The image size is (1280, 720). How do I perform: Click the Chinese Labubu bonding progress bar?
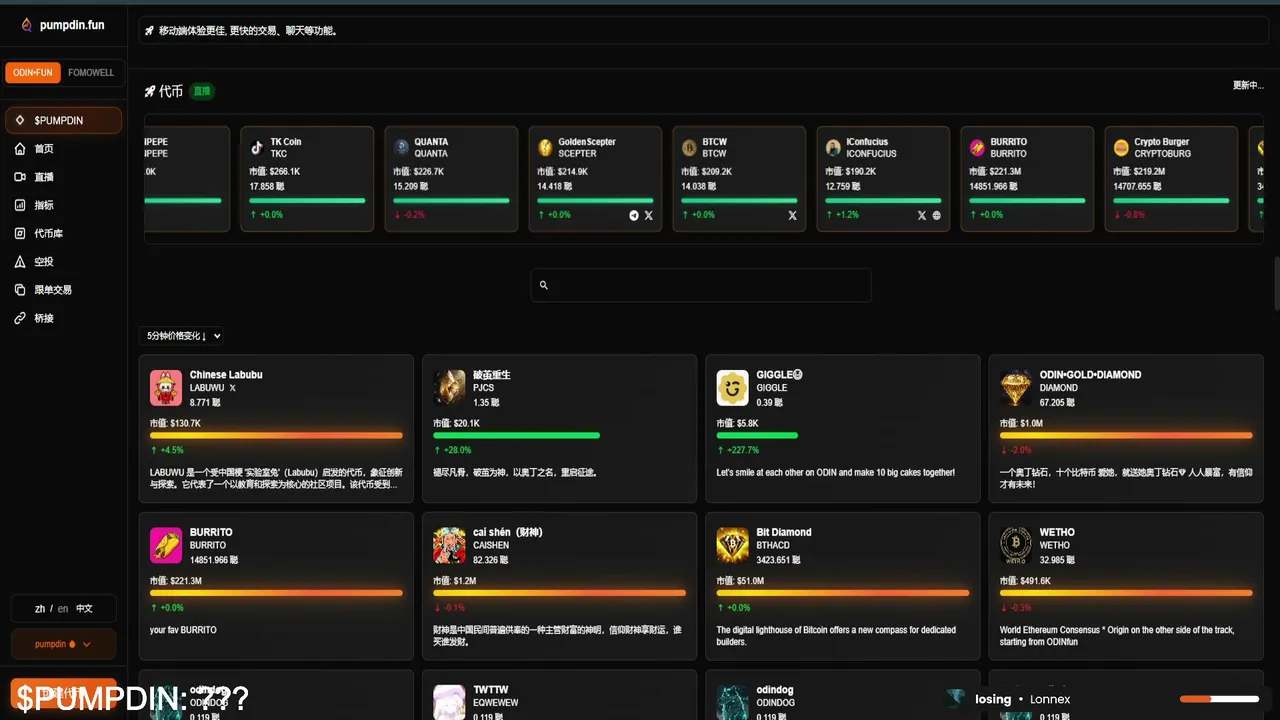(276, 435)
